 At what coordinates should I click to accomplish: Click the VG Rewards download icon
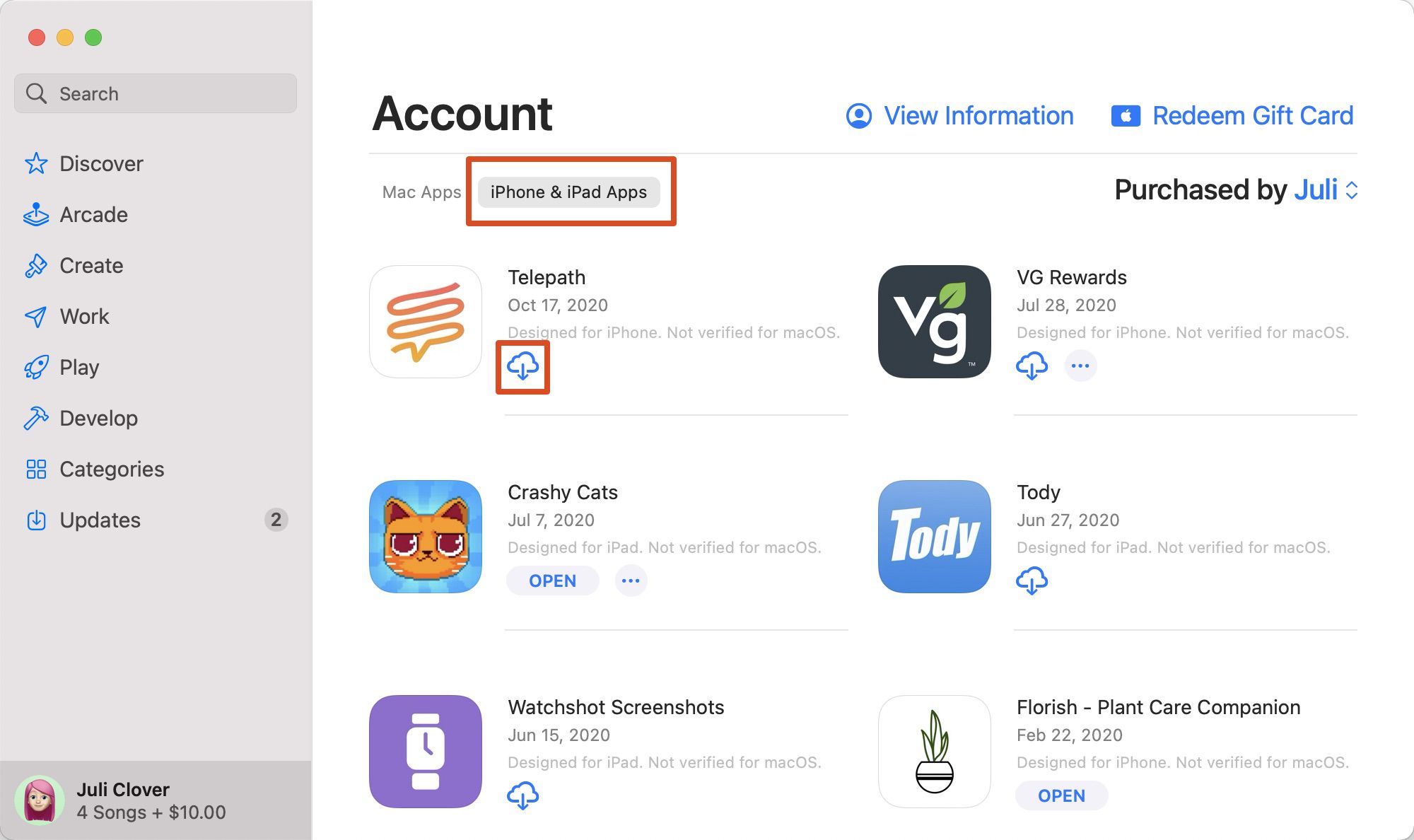pyautogui.click(x=1032, y=365)
